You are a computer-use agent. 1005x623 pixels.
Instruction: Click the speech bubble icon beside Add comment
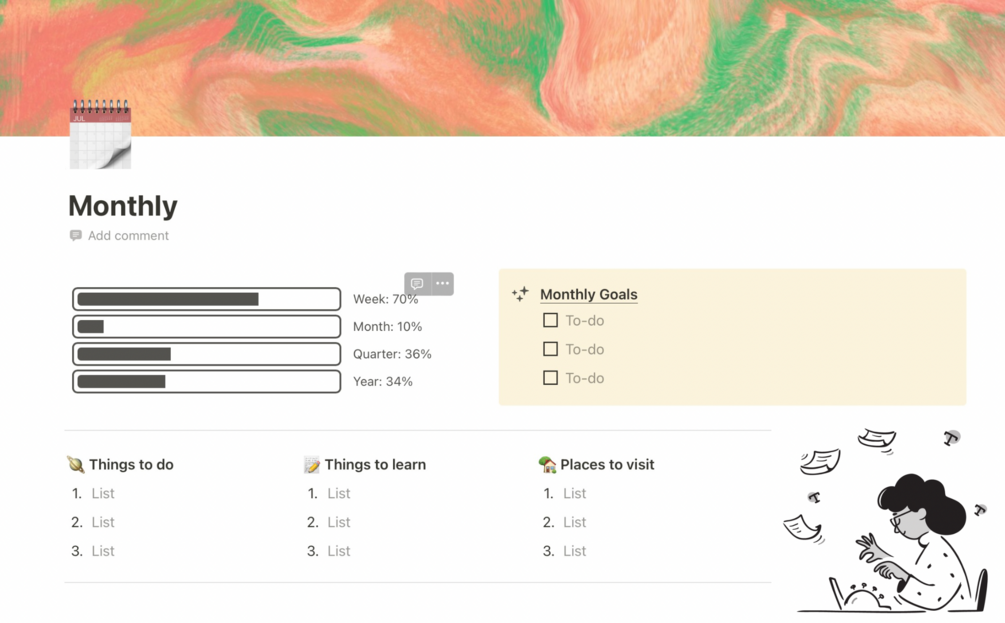pos(76,236)
